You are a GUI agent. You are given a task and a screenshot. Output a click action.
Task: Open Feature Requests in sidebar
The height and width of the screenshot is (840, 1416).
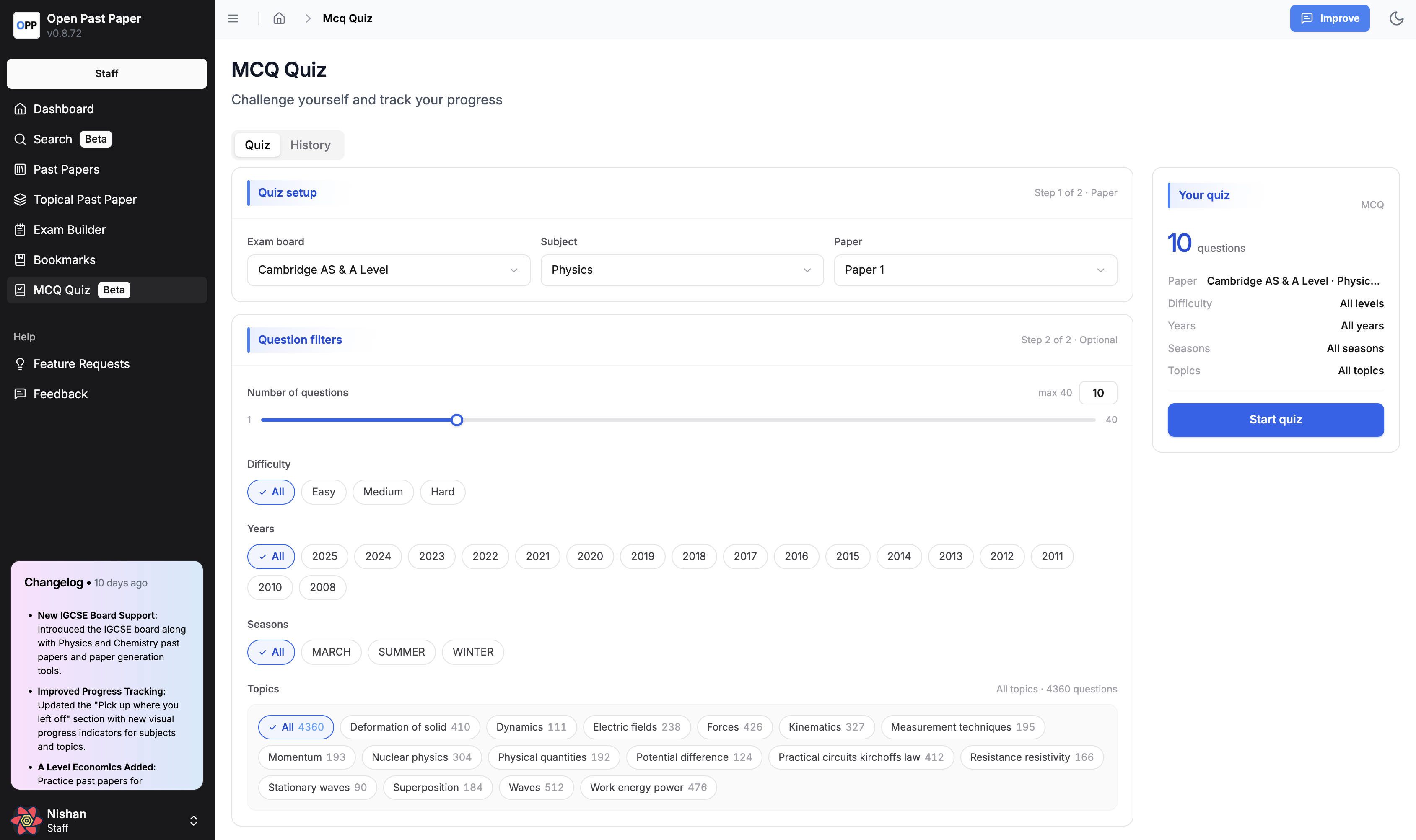click(107, 364)
